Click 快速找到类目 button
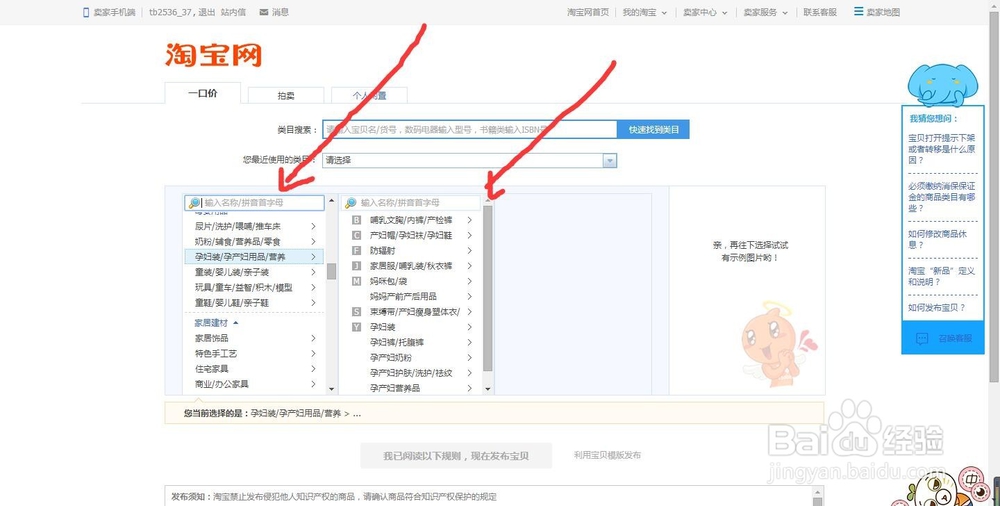Image resolution: width=1000 pixels, height=506 pixels. coord(654,130)
